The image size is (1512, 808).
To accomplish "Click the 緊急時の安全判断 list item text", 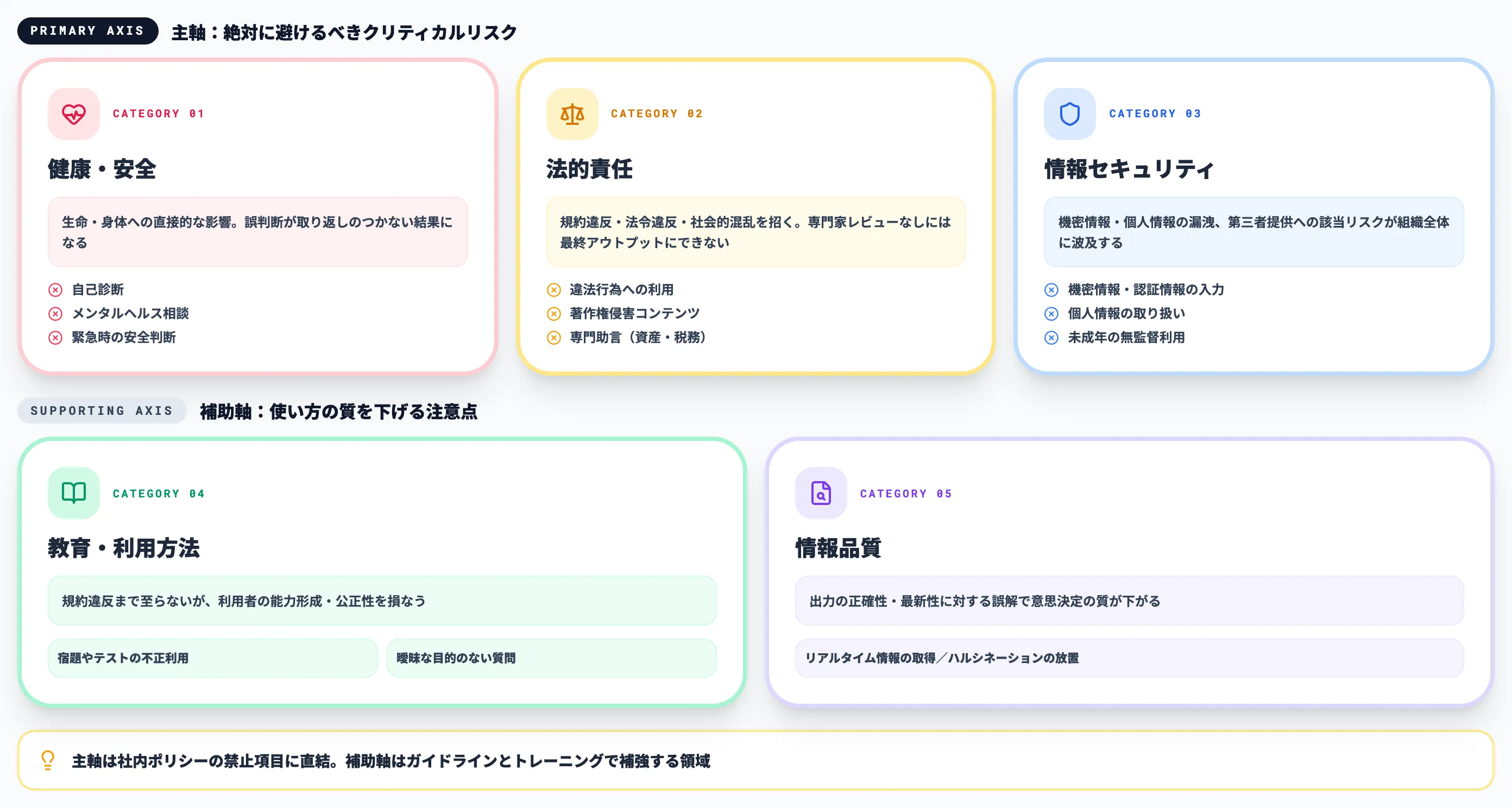I will 124,337.
